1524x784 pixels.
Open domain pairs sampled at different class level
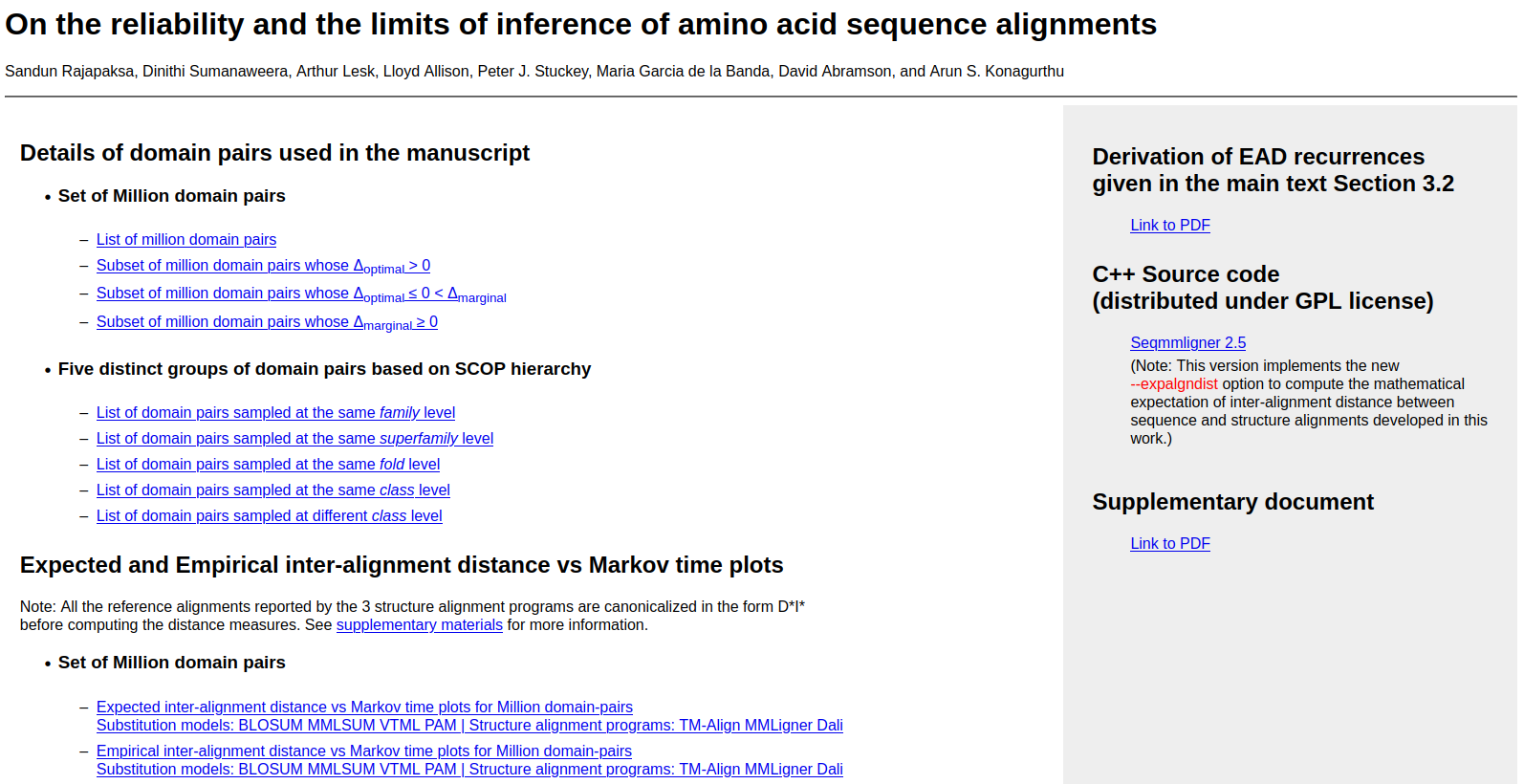click(x=269, y=515)
